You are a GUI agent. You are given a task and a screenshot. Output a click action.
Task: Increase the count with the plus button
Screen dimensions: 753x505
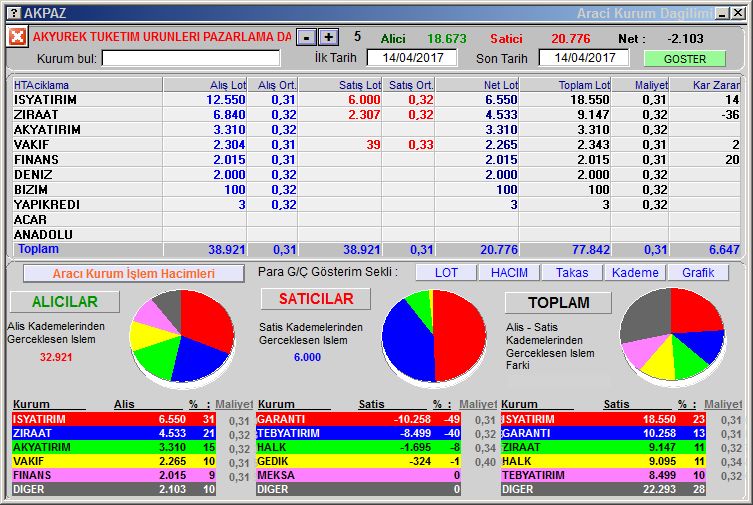[x=329, y=37]
